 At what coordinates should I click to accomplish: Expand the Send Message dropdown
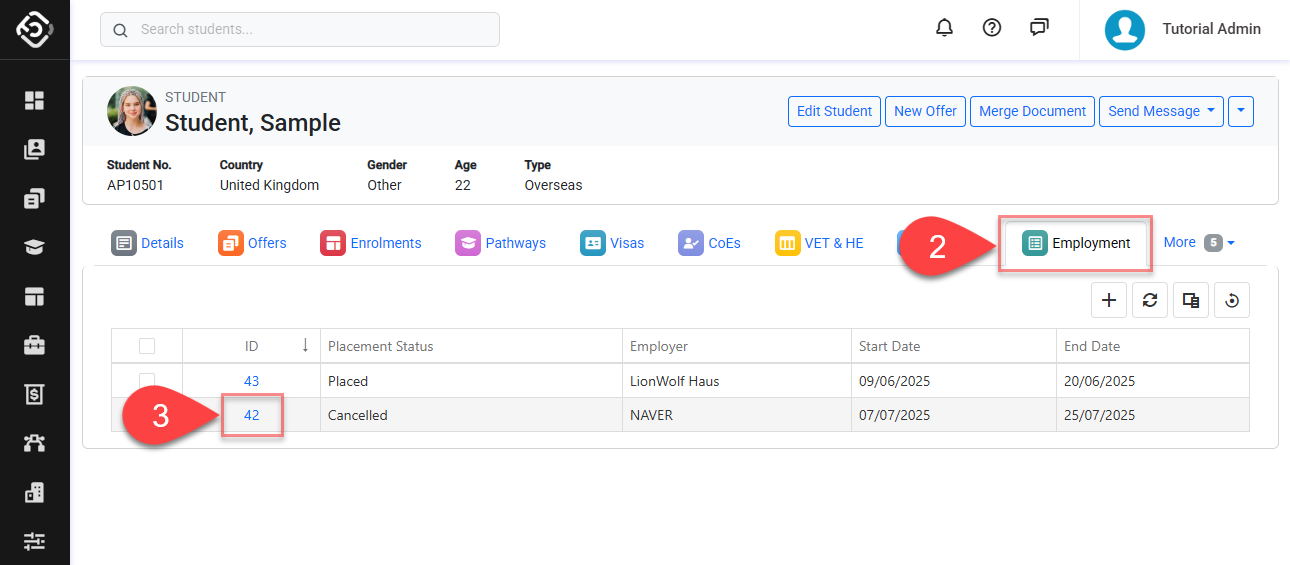point(1211,111)
